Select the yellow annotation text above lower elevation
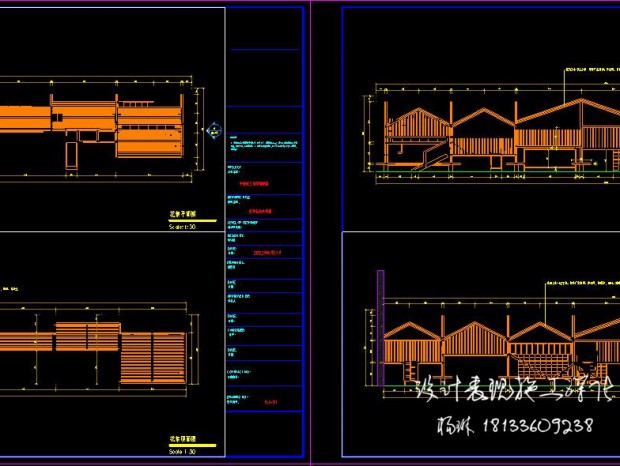 coord(580,284)
